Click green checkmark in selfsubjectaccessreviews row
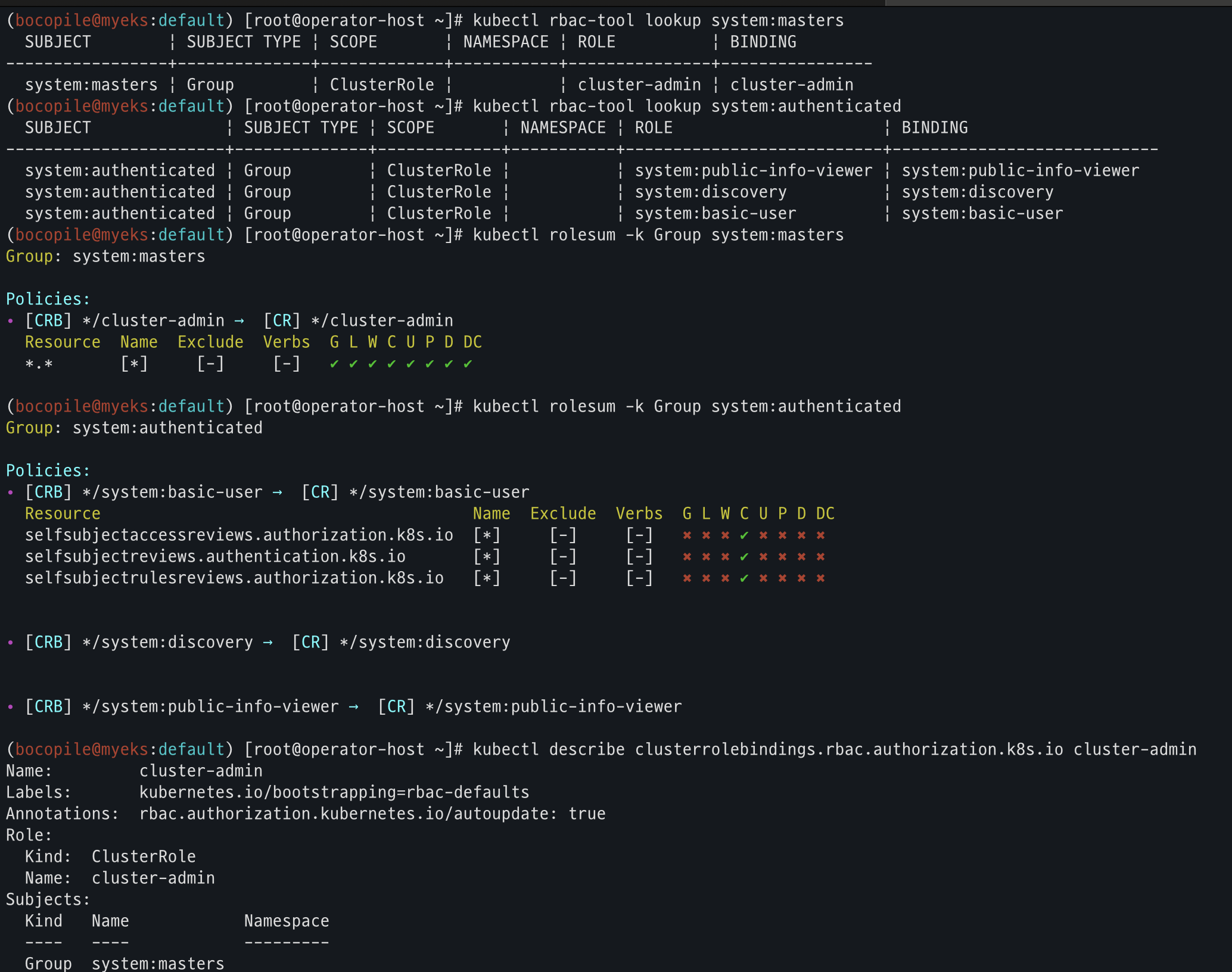This screenshot has height=972, width=1232. [x=744, y=535]
